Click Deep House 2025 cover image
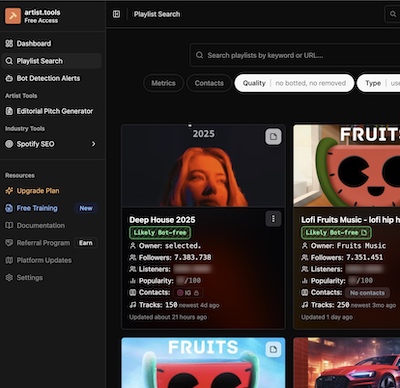The image size is (400, 388). [x=203, y=166]
